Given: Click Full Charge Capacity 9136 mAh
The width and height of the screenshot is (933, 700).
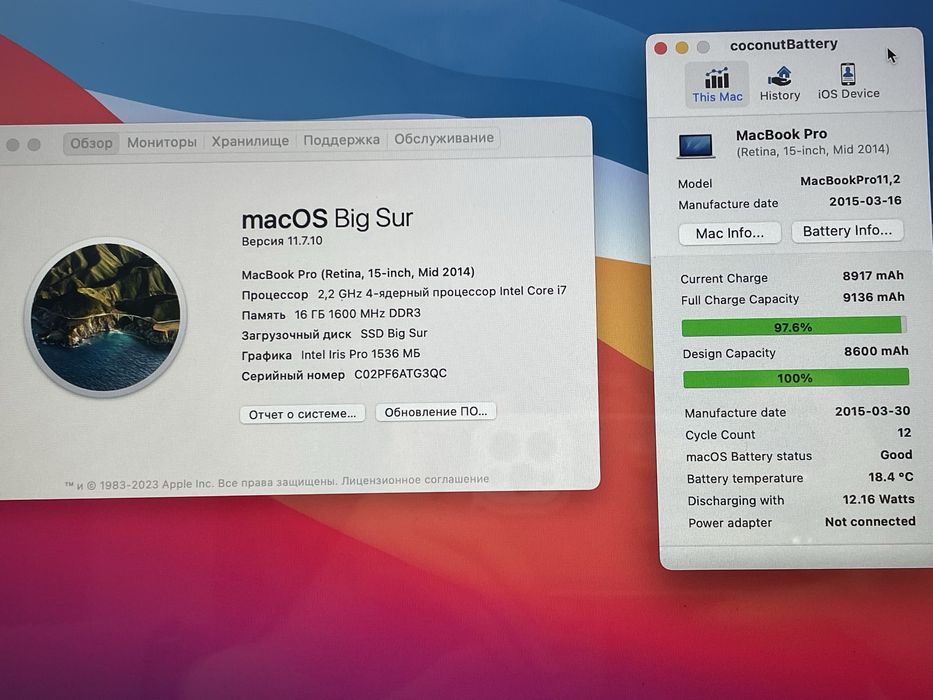Looking at the screenshot, I should tap(873, 297).
